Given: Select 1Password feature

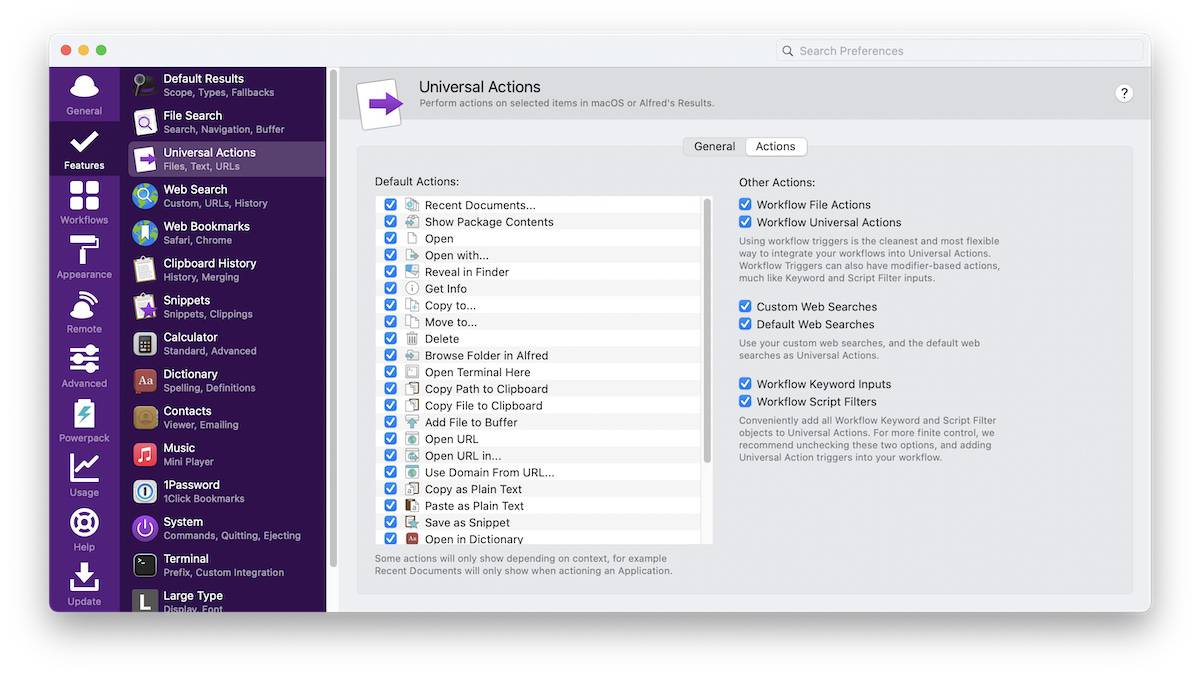Looking at the screenshot, I should (226, 492).
